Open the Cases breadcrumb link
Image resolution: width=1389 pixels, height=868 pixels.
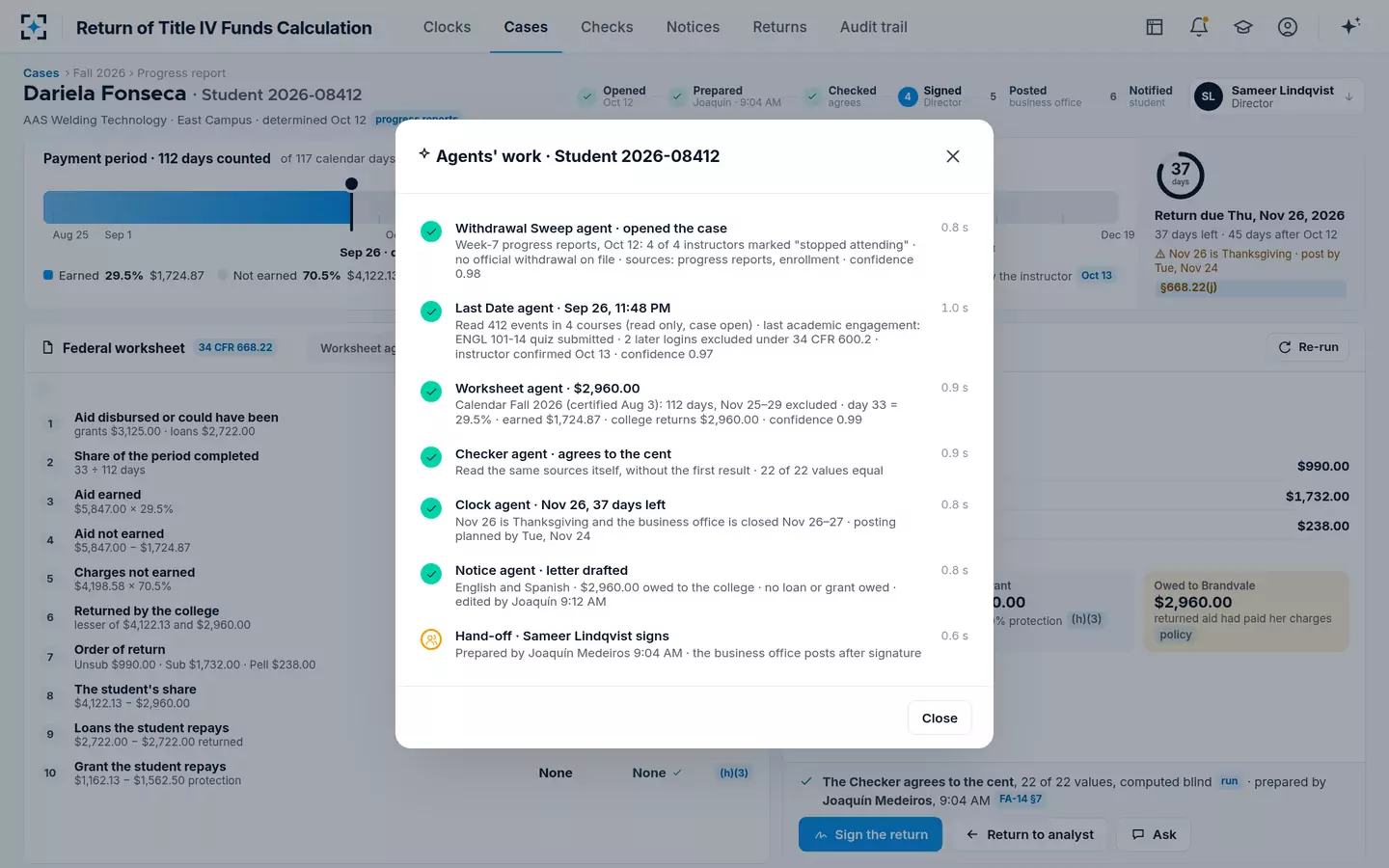click(x=41, y=73)
